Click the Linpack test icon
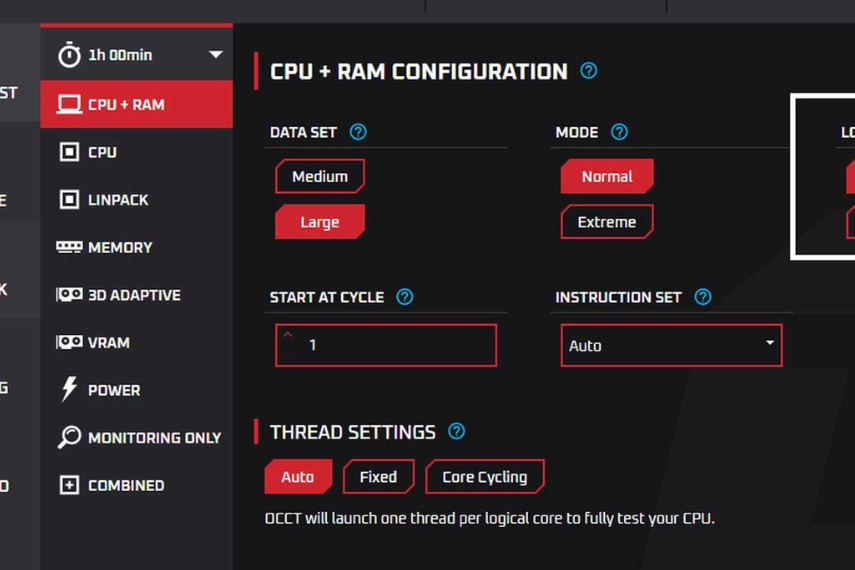 click(x=69, y=200)
